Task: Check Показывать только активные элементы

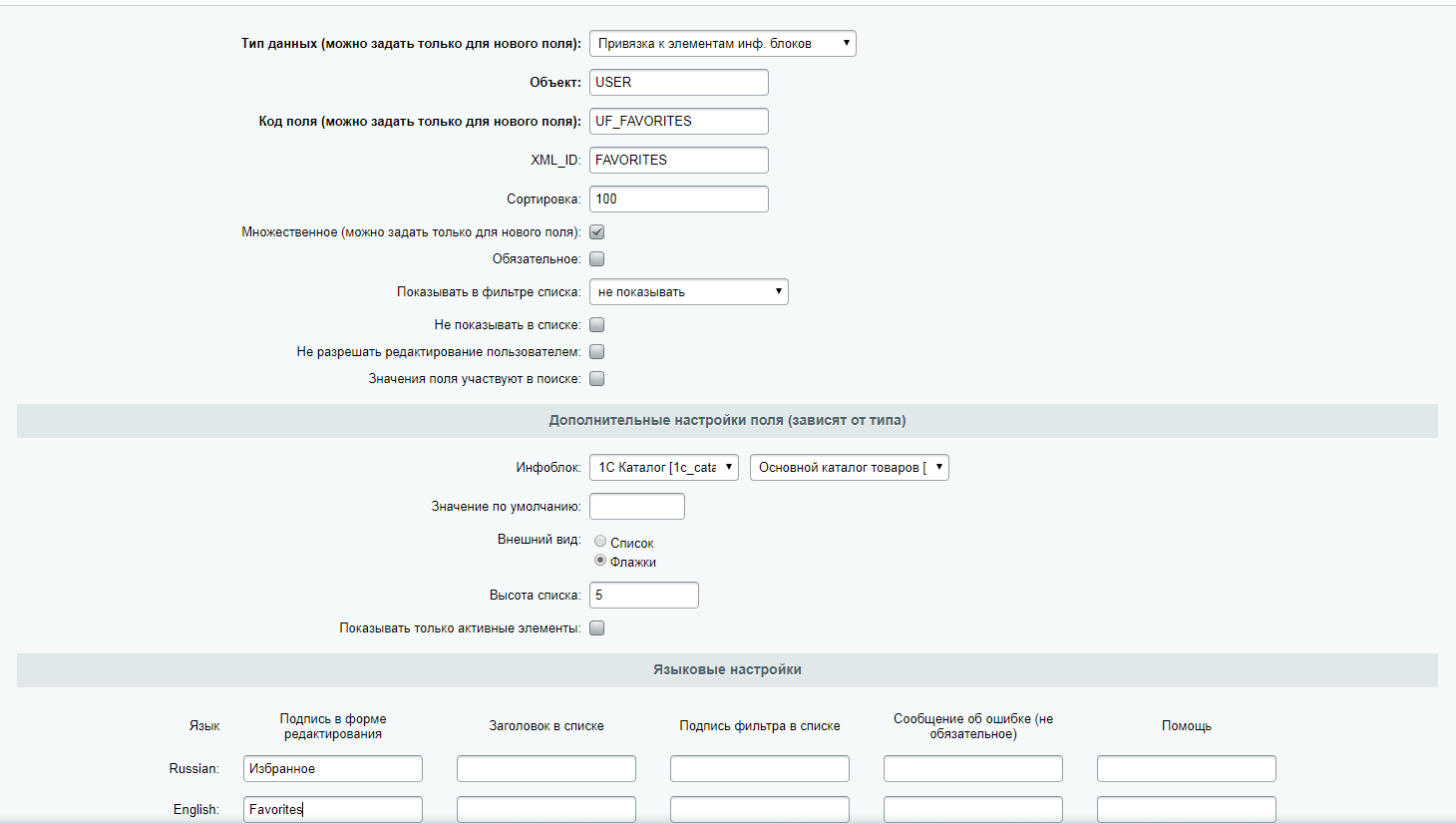Action: pyautogui.click(x=596, y=628)
